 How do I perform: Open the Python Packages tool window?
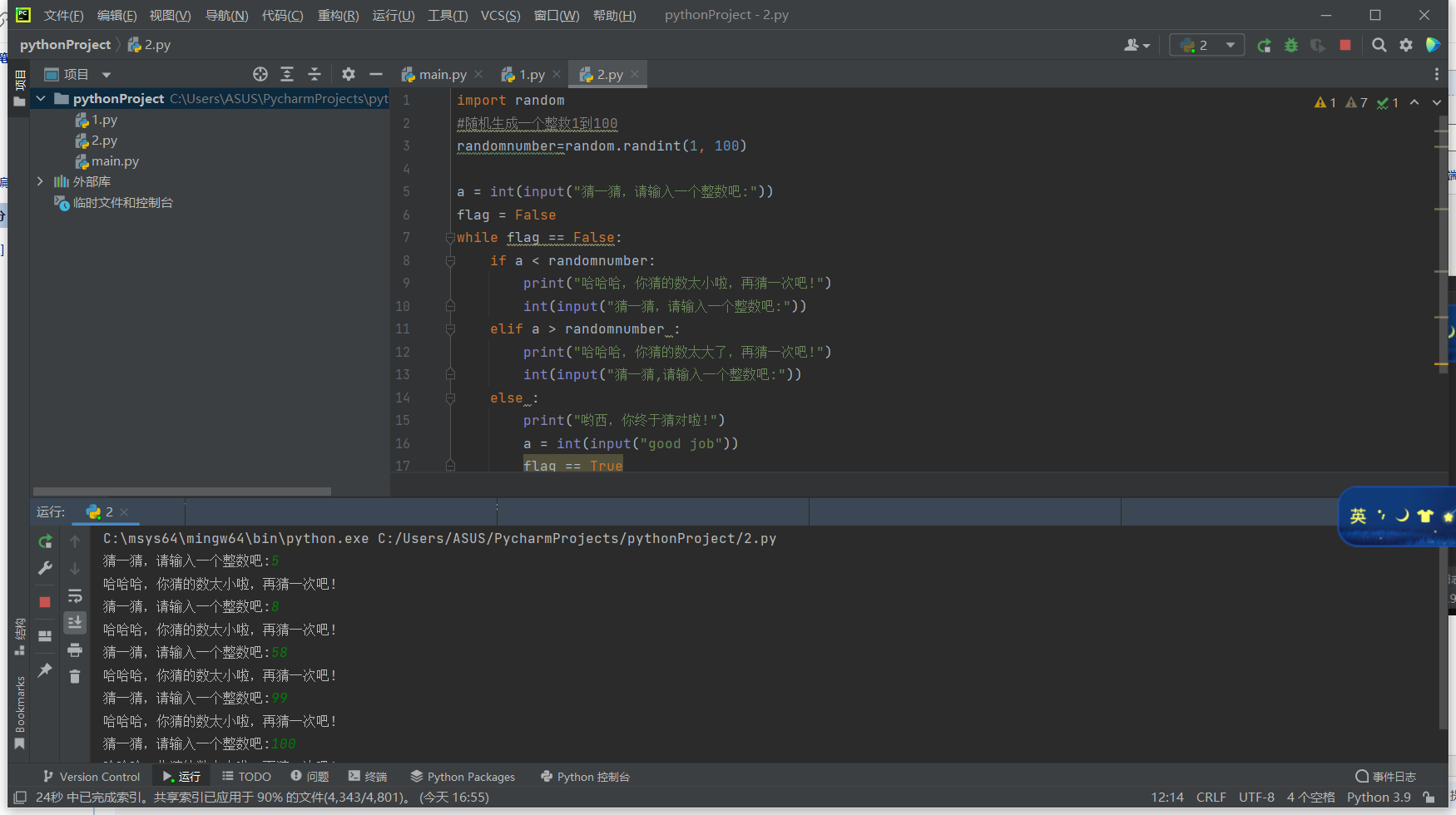tap(463, 777)
